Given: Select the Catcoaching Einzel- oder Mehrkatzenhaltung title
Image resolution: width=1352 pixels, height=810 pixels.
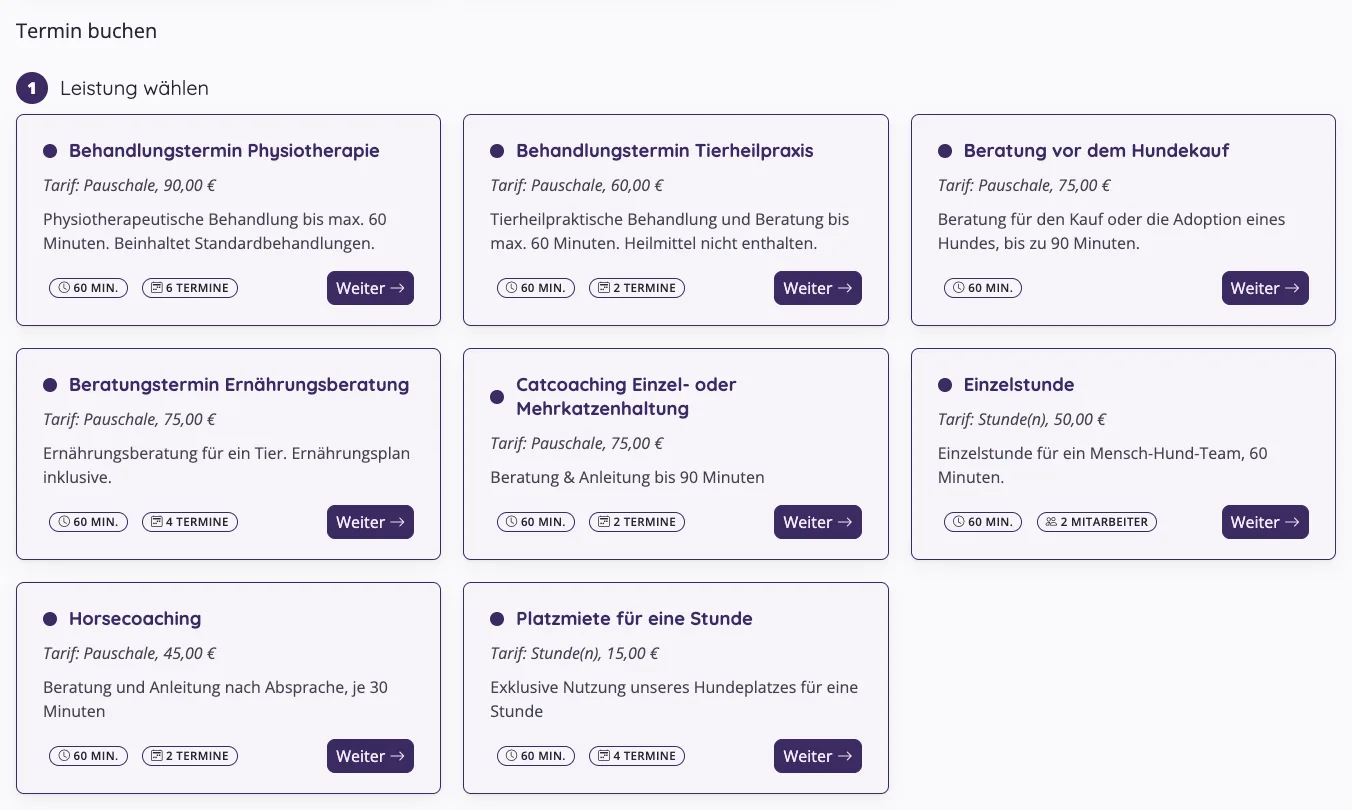Looking at the screenshot, I should point(626,397).
